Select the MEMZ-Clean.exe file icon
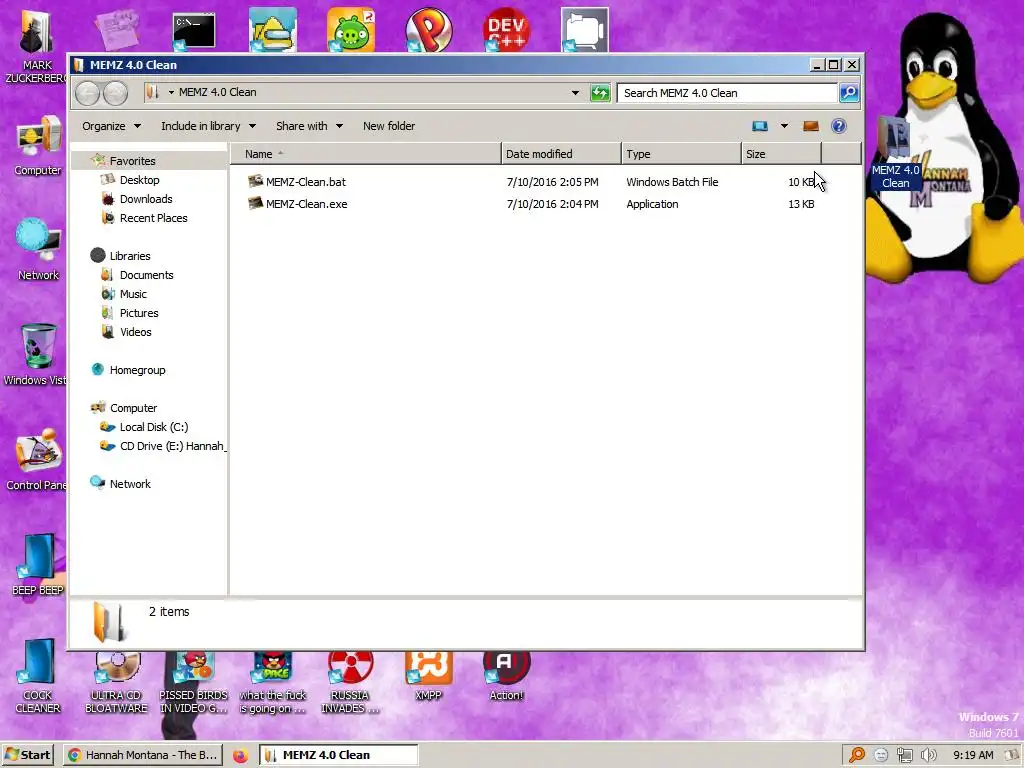 [255, 203]
